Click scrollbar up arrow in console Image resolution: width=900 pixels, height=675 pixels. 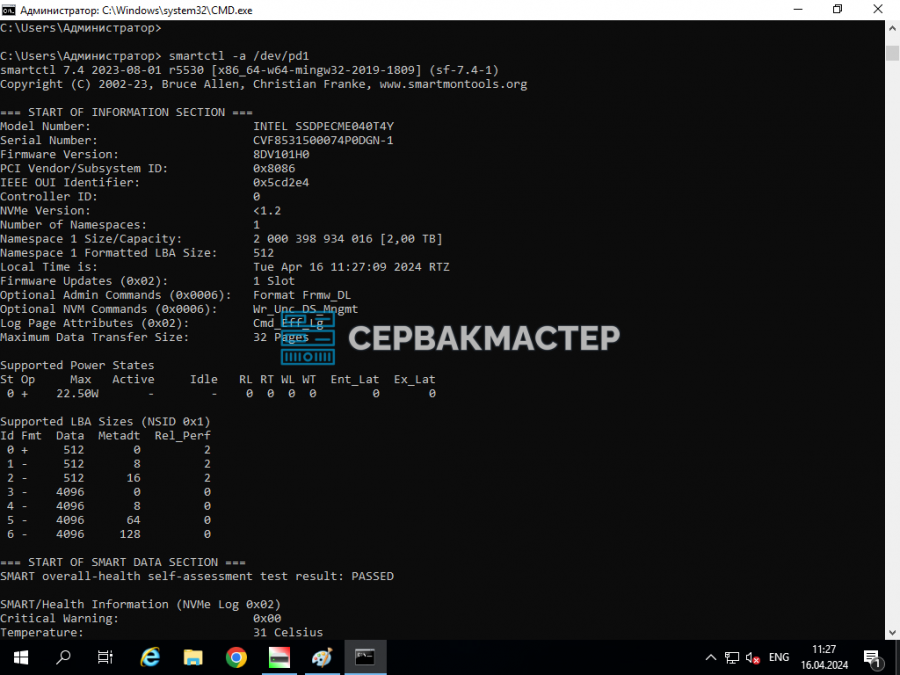[892, 28]
